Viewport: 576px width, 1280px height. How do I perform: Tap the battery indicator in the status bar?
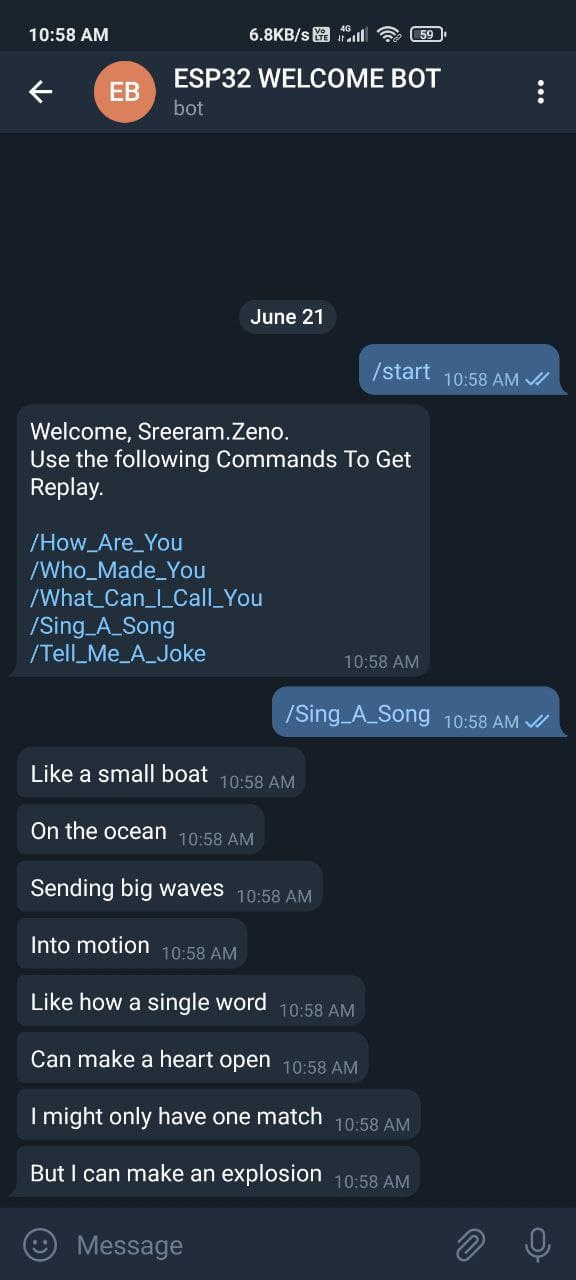click(x=426, y=33)
